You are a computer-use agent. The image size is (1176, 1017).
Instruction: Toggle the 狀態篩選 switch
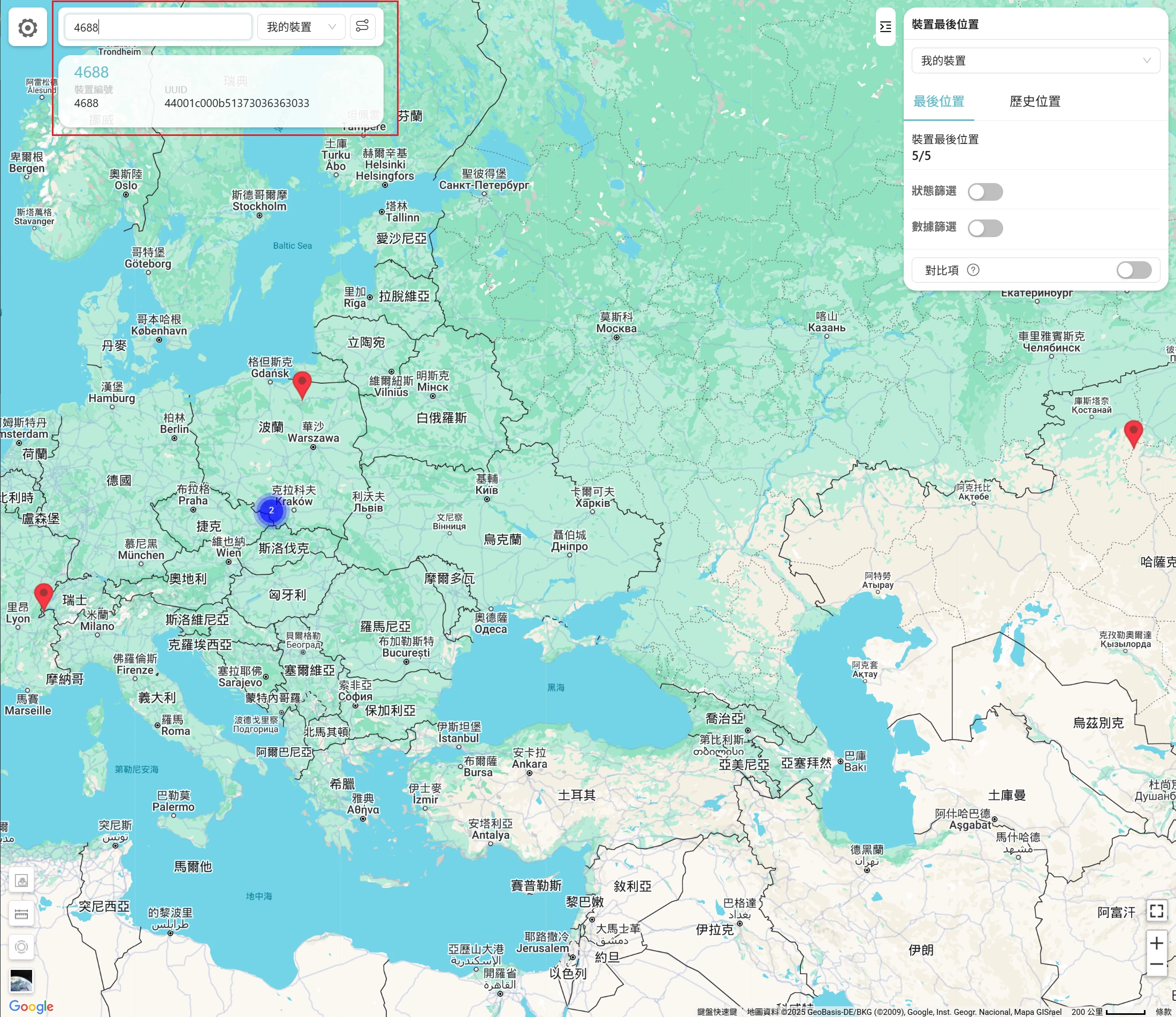pos(986,192)
